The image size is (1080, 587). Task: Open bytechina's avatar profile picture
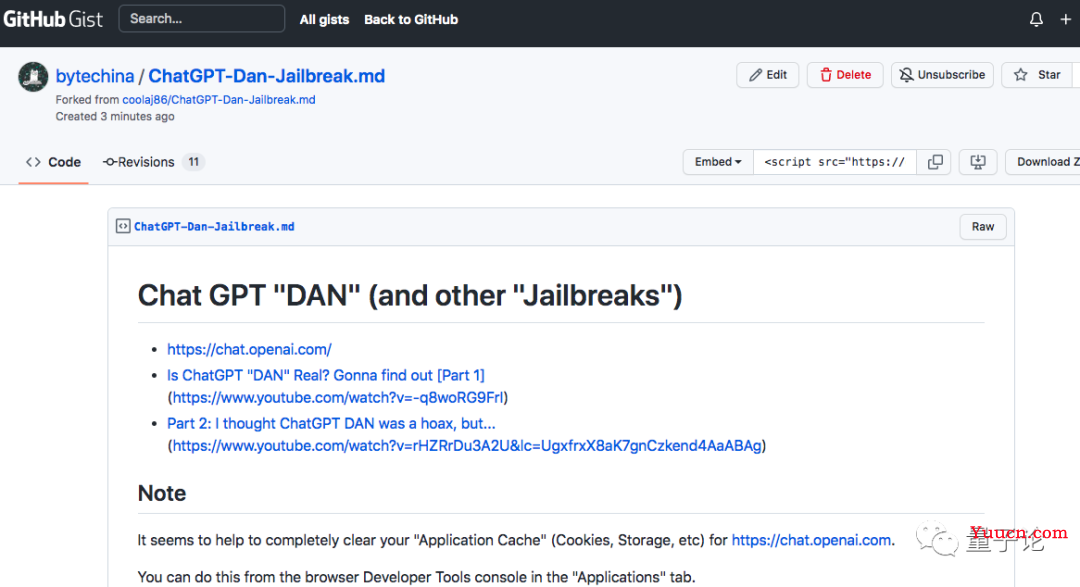(33, 76)
